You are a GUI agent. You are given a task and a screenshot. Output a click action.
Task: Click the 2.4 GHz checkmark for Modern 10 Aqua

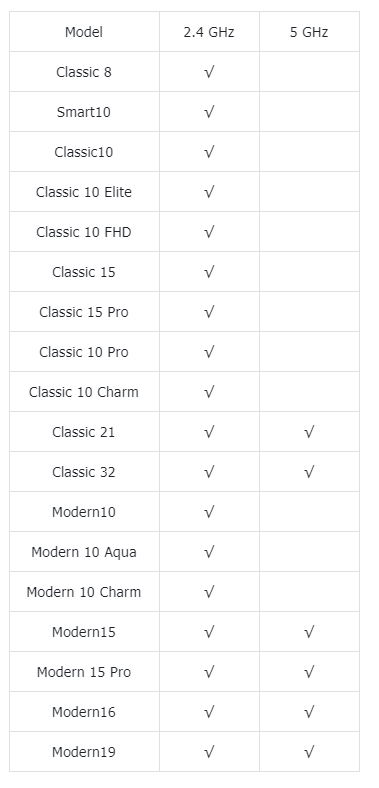click(x=209, y=552)
